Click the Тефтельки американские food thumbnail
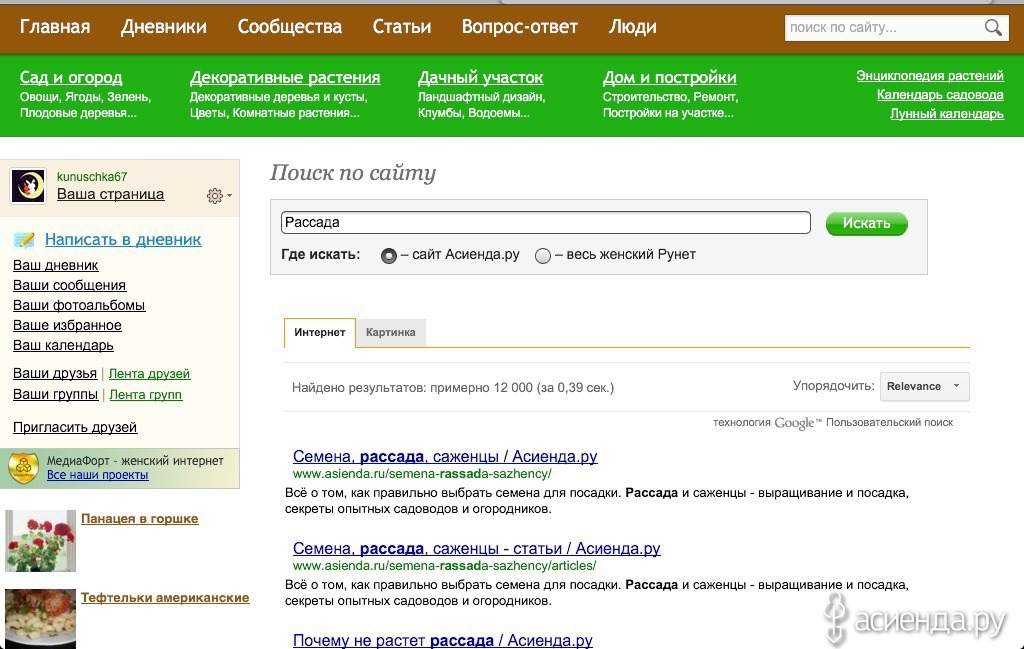Viewport: 1024px width, 649px height. (x=40, y=618)
